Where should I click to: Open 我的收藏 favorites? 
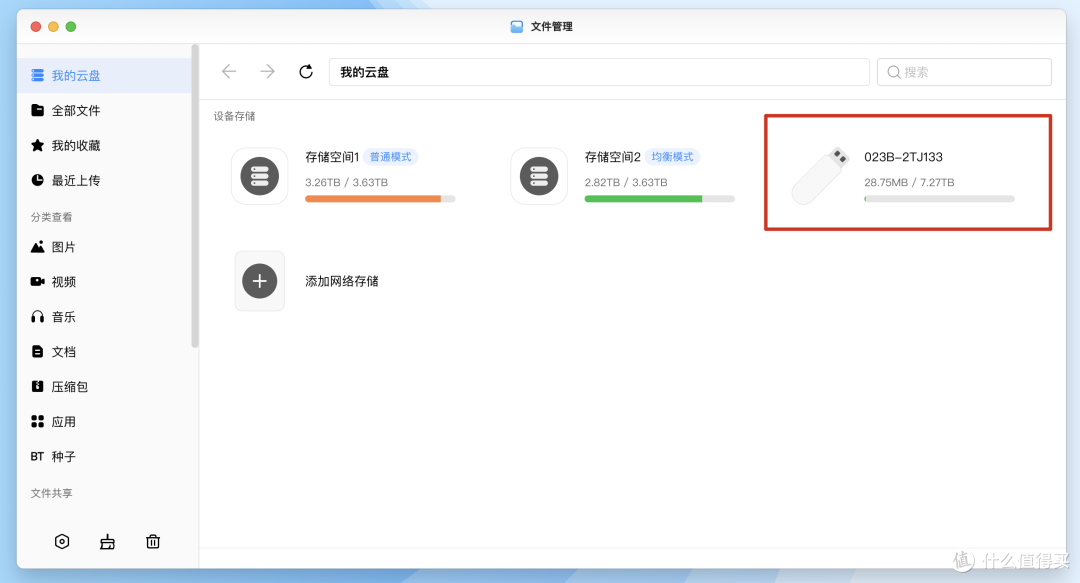coord(104,145)
